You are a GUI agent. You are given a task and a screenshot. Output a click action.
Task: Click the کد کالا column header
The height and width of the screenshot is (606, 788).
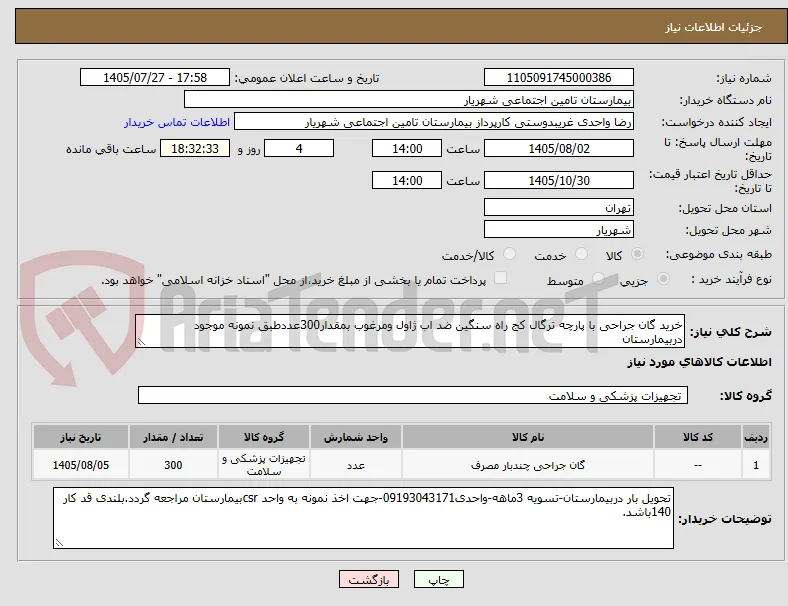698,437
